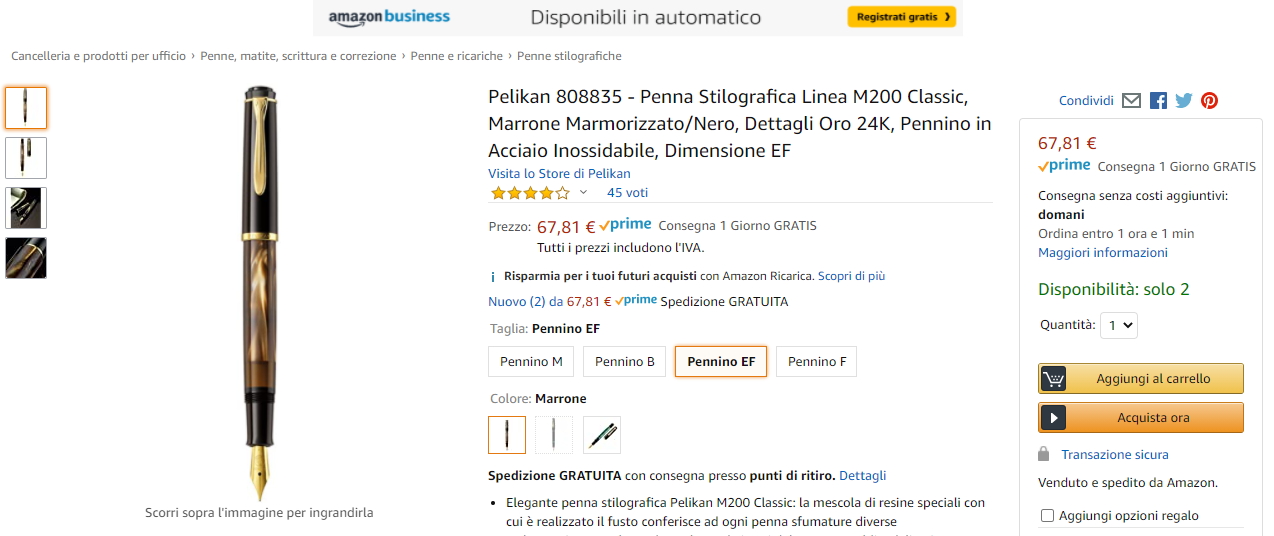
Task: Select the Pennino B size option
Action: click(x=624, y=362)
